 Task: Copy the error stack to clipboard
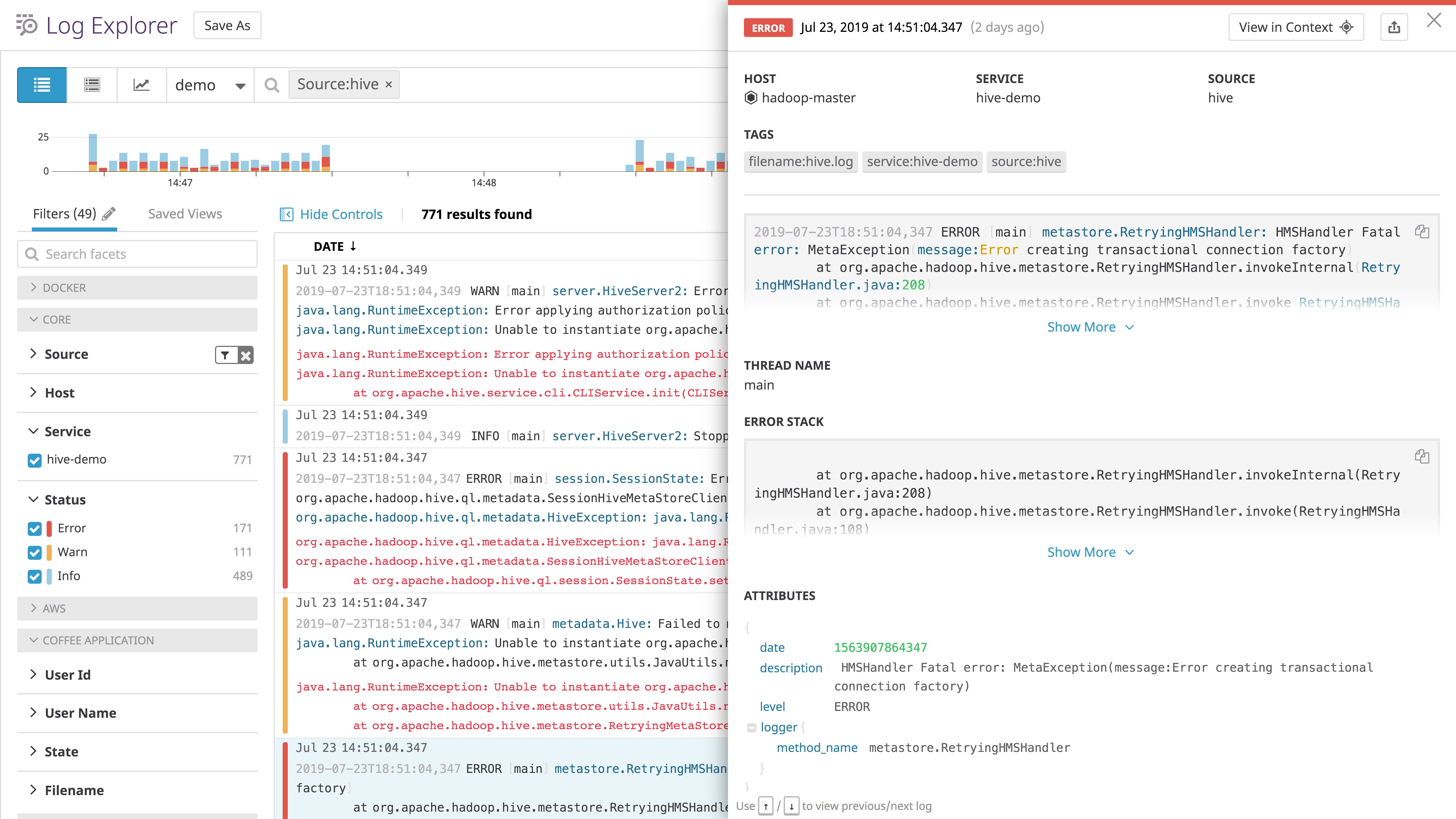point(1422,457)
